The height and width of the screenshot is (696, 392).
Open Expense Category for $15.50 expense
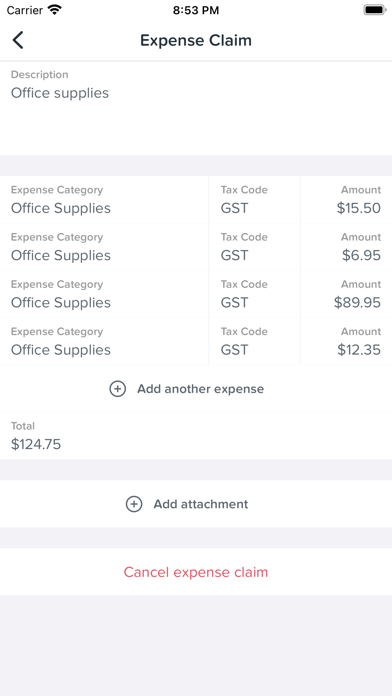tap(104, 200)
